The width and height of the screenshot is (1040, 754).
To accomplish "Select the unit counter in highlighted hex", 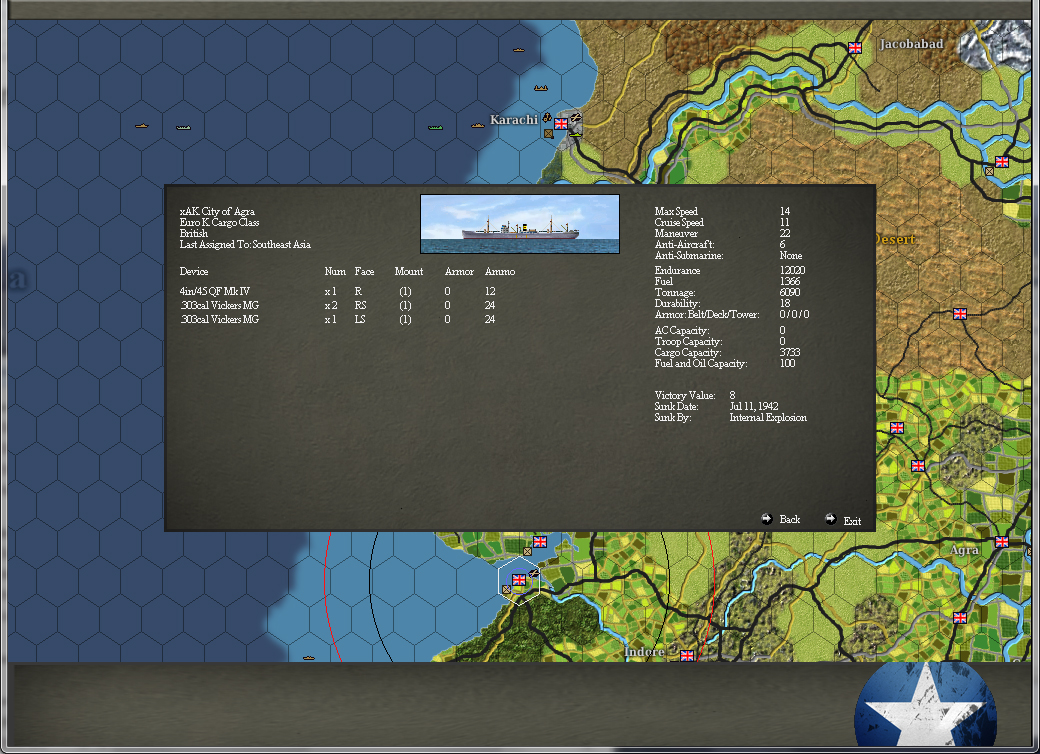I will click(x=507, y=589).
